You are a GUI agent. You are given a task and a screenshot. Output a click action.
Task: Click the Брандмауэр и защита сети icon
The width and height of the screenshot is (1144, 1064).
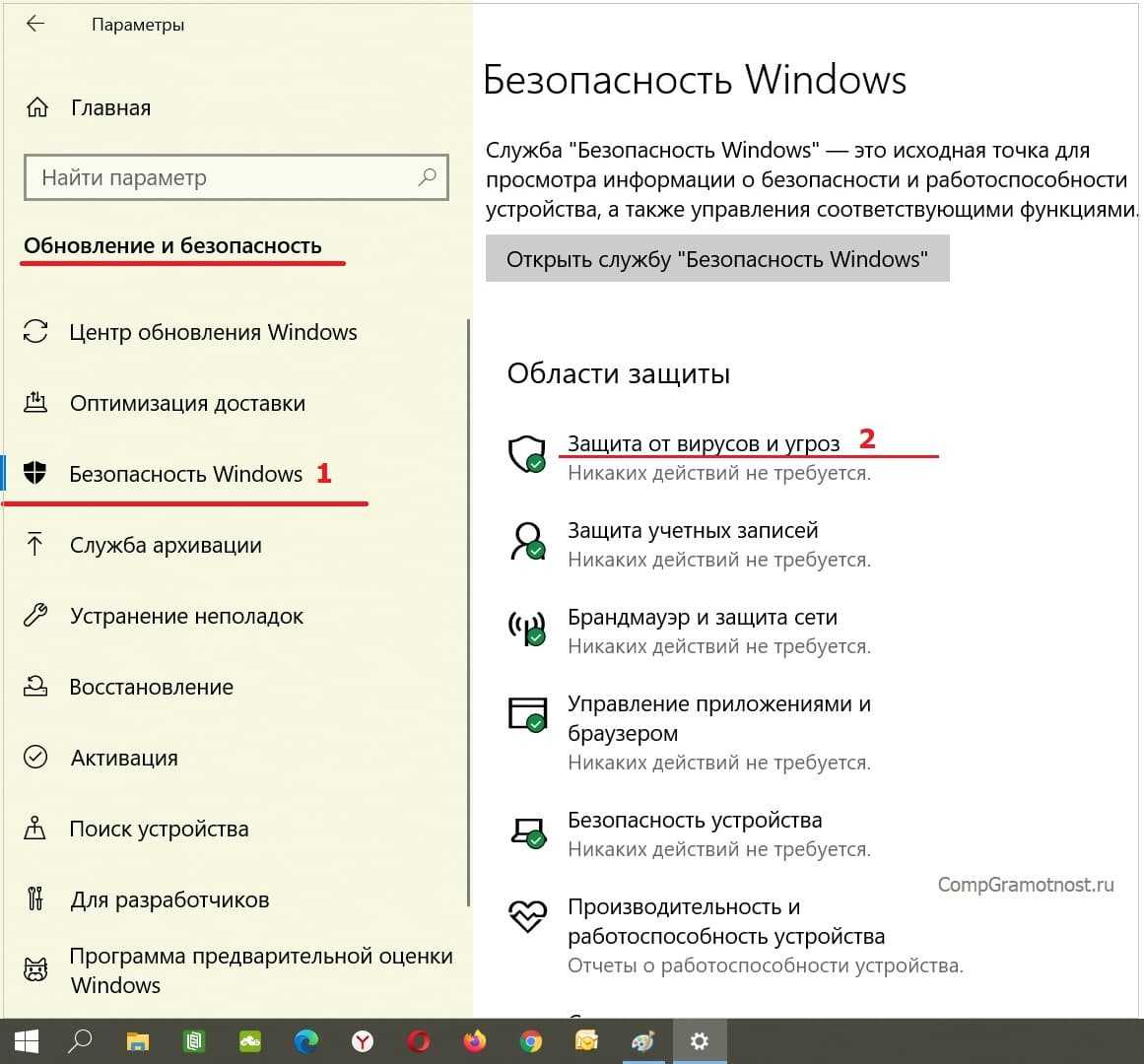527,628
